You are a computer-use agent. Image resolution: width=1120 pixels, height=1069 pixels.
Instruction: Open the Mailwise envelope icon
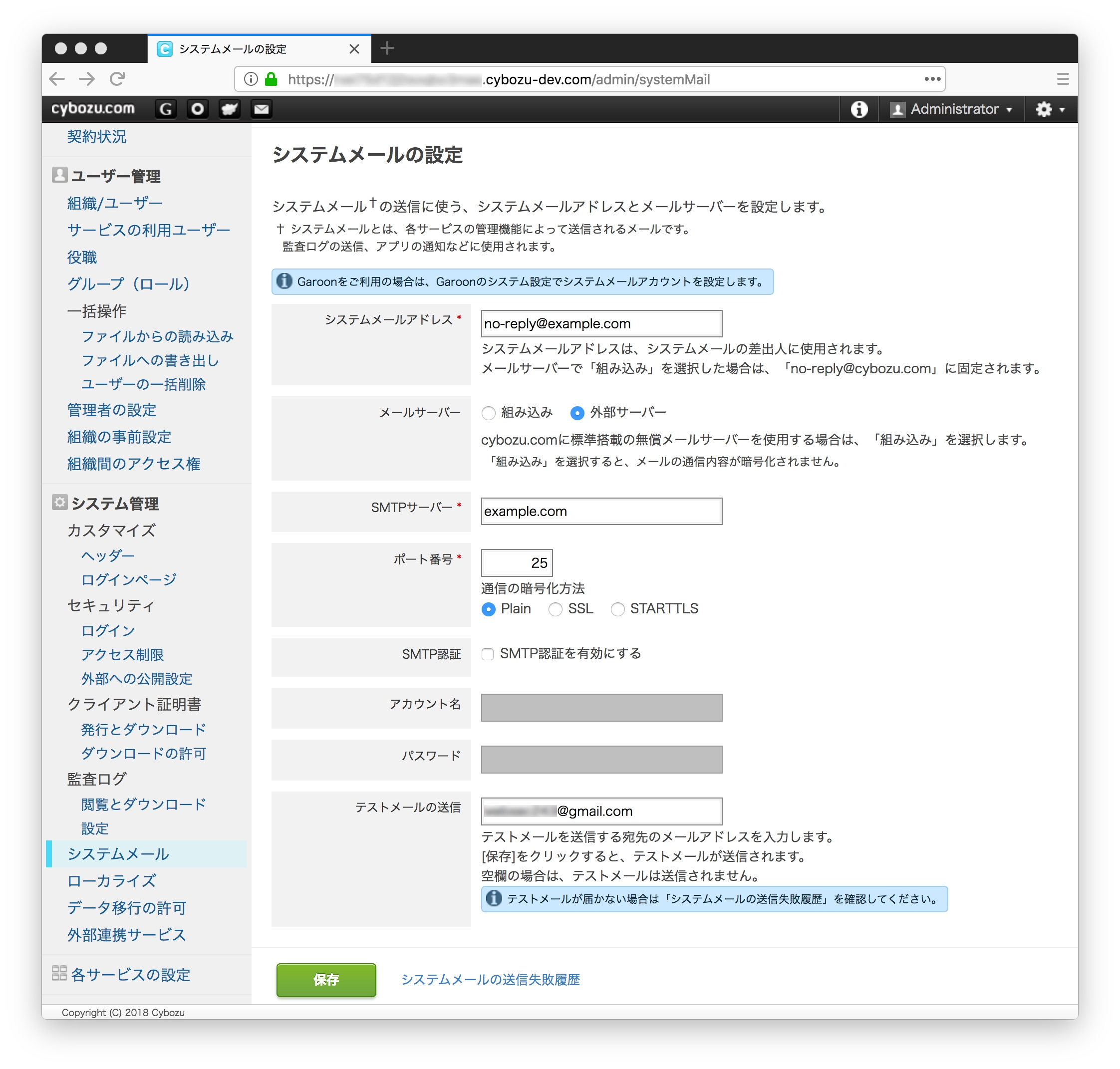(261, 109)
